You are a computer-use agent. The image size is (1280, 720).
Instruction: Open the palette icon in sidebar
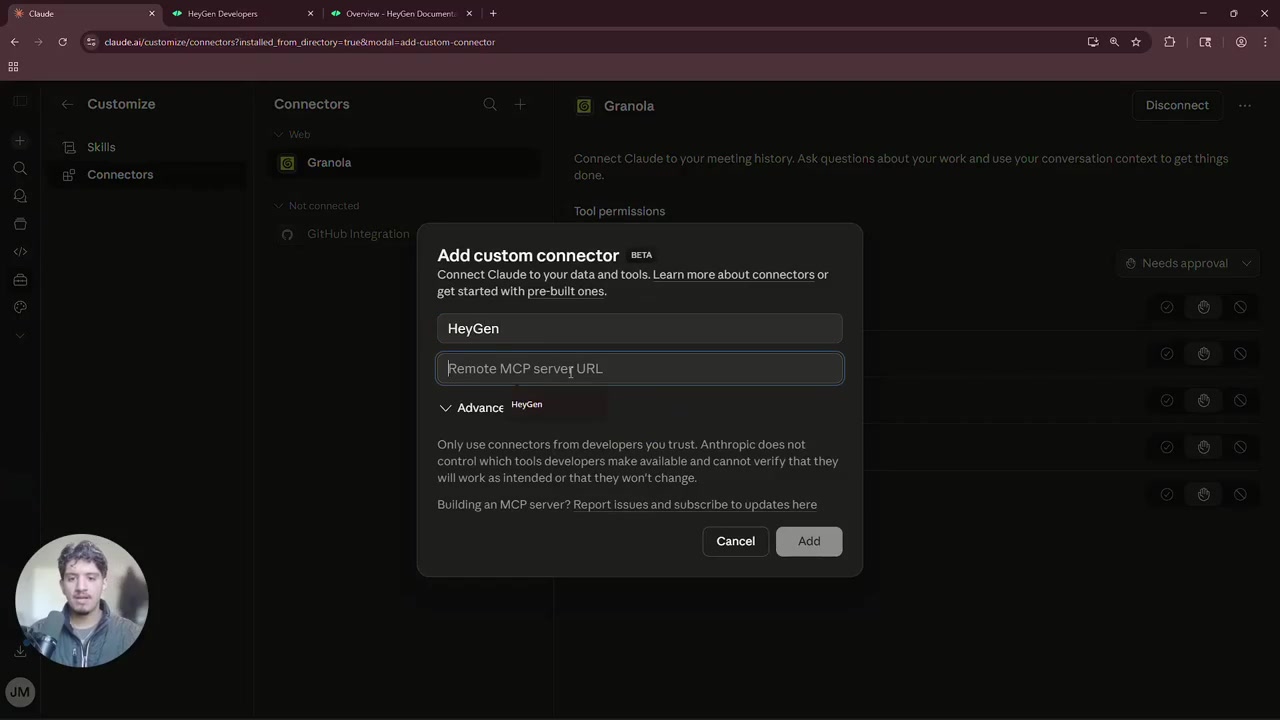click(20, 307)
